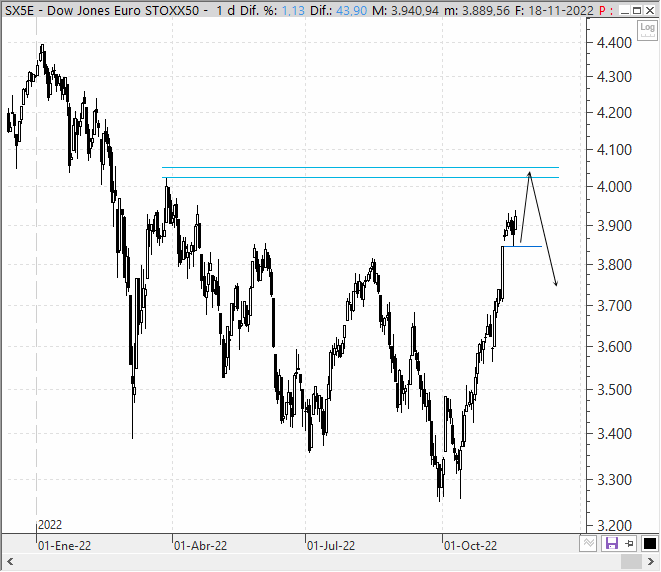Viewport: 661px width, 572px height.
Task: Toggle the Log scale button
Action: [647, 30]
